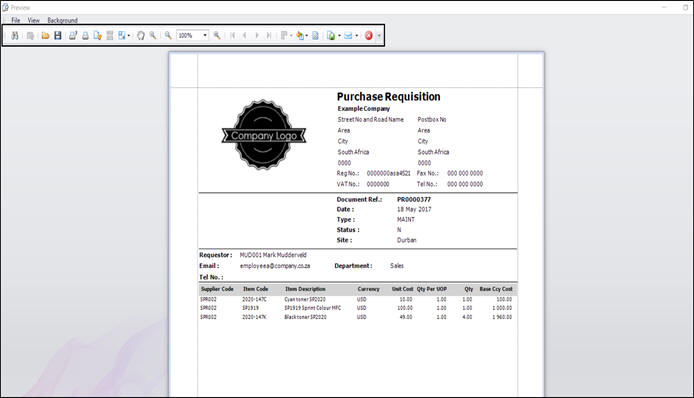Open the 100% zoom level dropdown
This screenshot has width=694, height=398.
(x=205, y=35)
